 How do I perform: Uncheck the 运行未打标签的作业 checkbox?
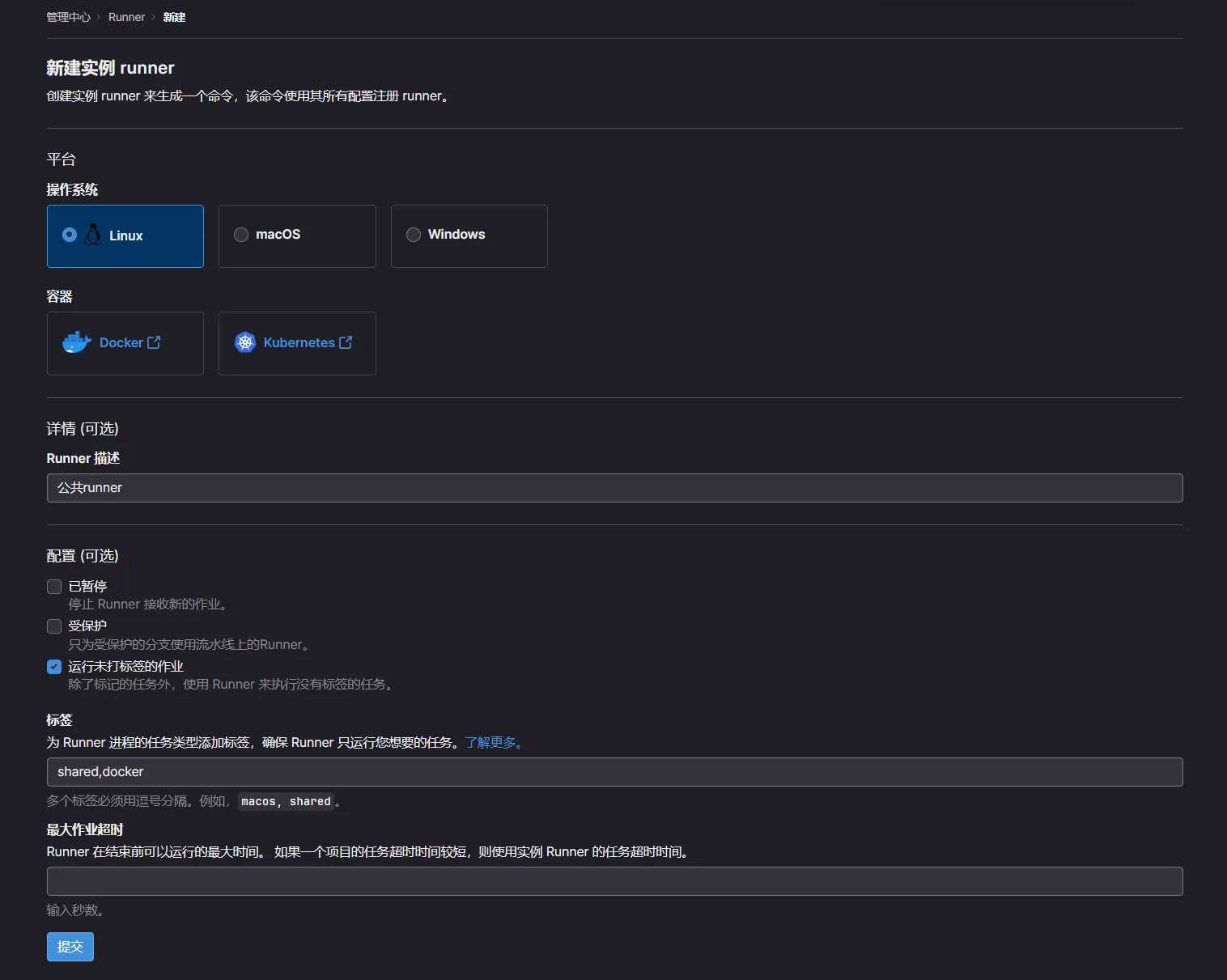click(x=54, y=667)
